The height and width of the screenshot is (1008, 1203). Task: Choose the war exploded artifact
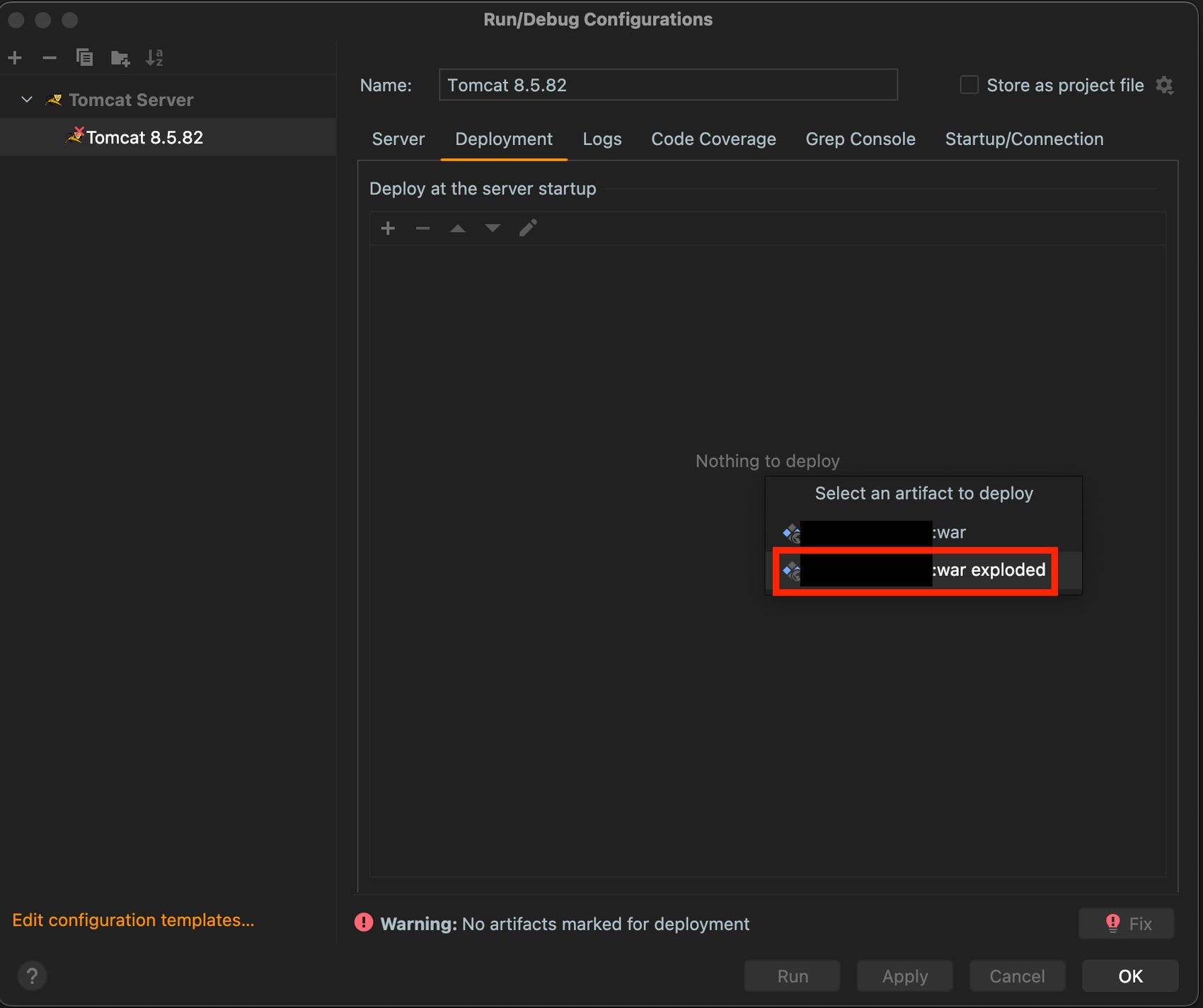point(988,570)
